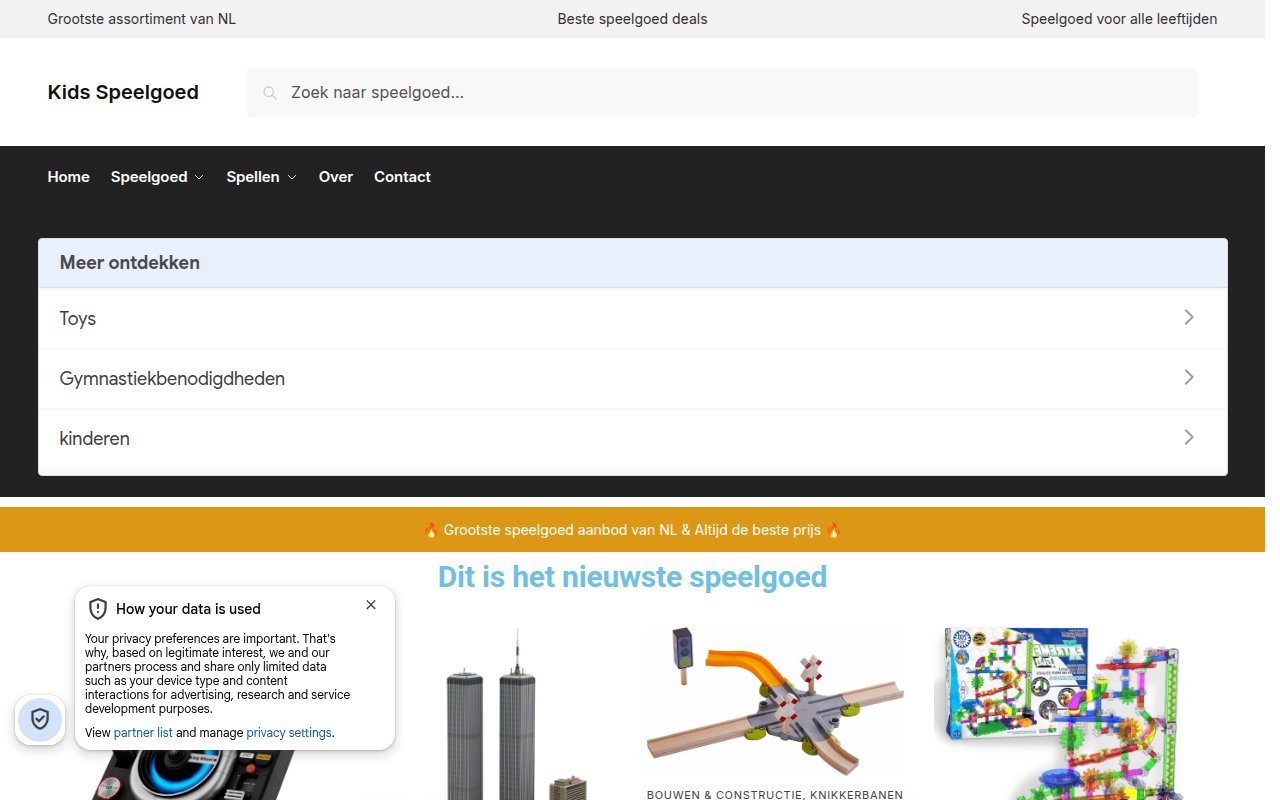Image resolution: width=1280 pixels, height=800 pixels.
Task: Open the chevron on Gymnastiekbenodigdheden row
Action: tap(1189, 377)
